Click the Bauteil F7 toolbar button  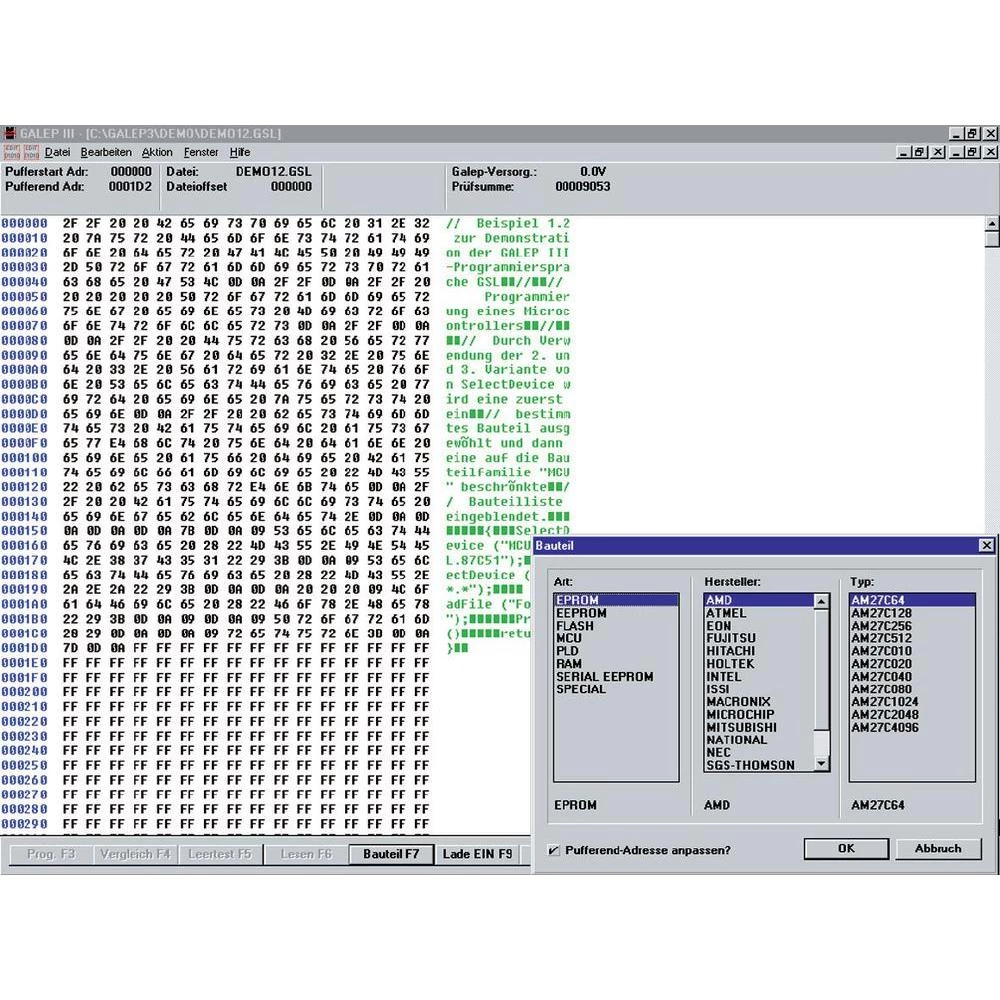click(391, 854)
